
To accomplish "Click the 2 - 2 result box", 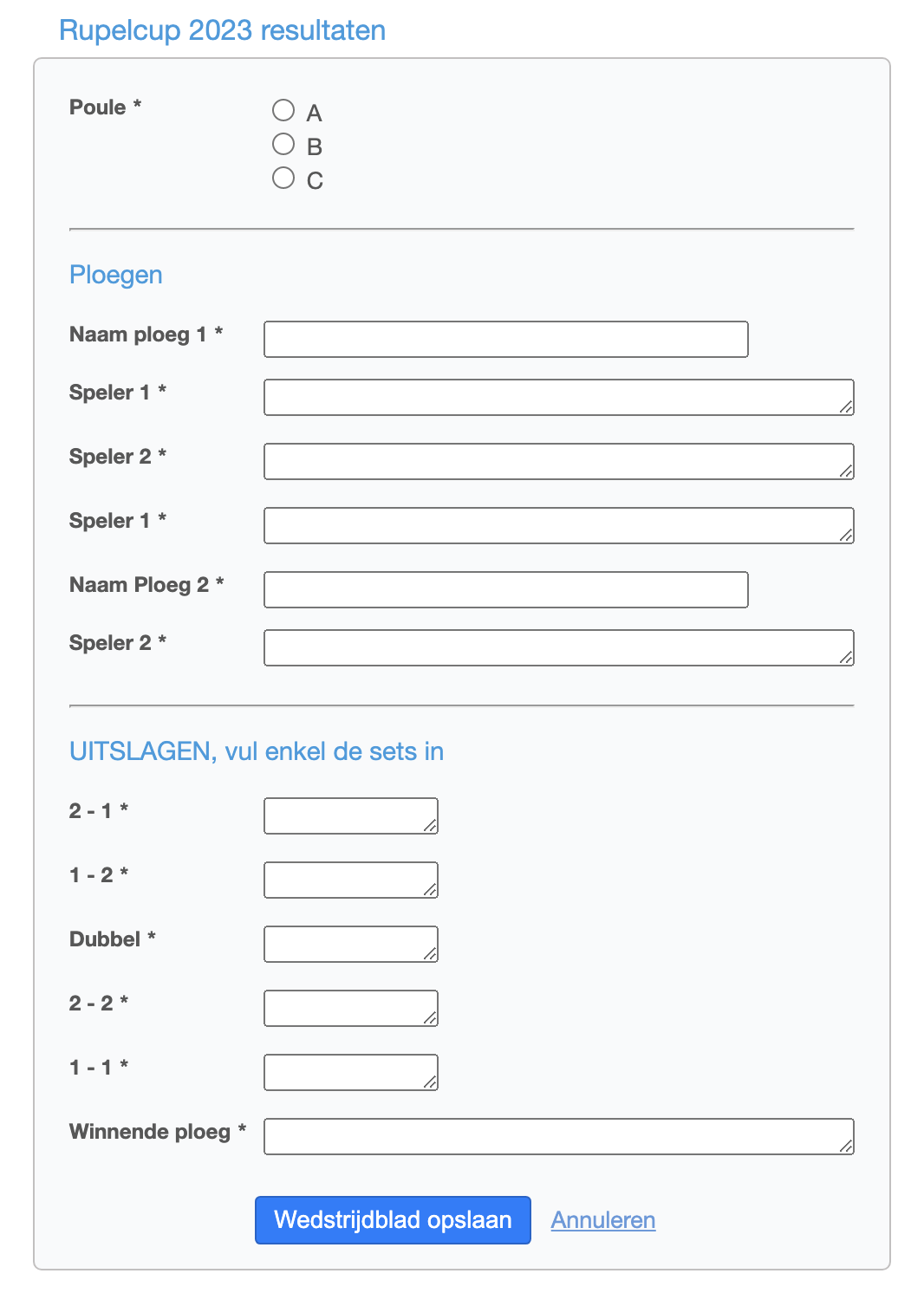I will click(351, 1009).
